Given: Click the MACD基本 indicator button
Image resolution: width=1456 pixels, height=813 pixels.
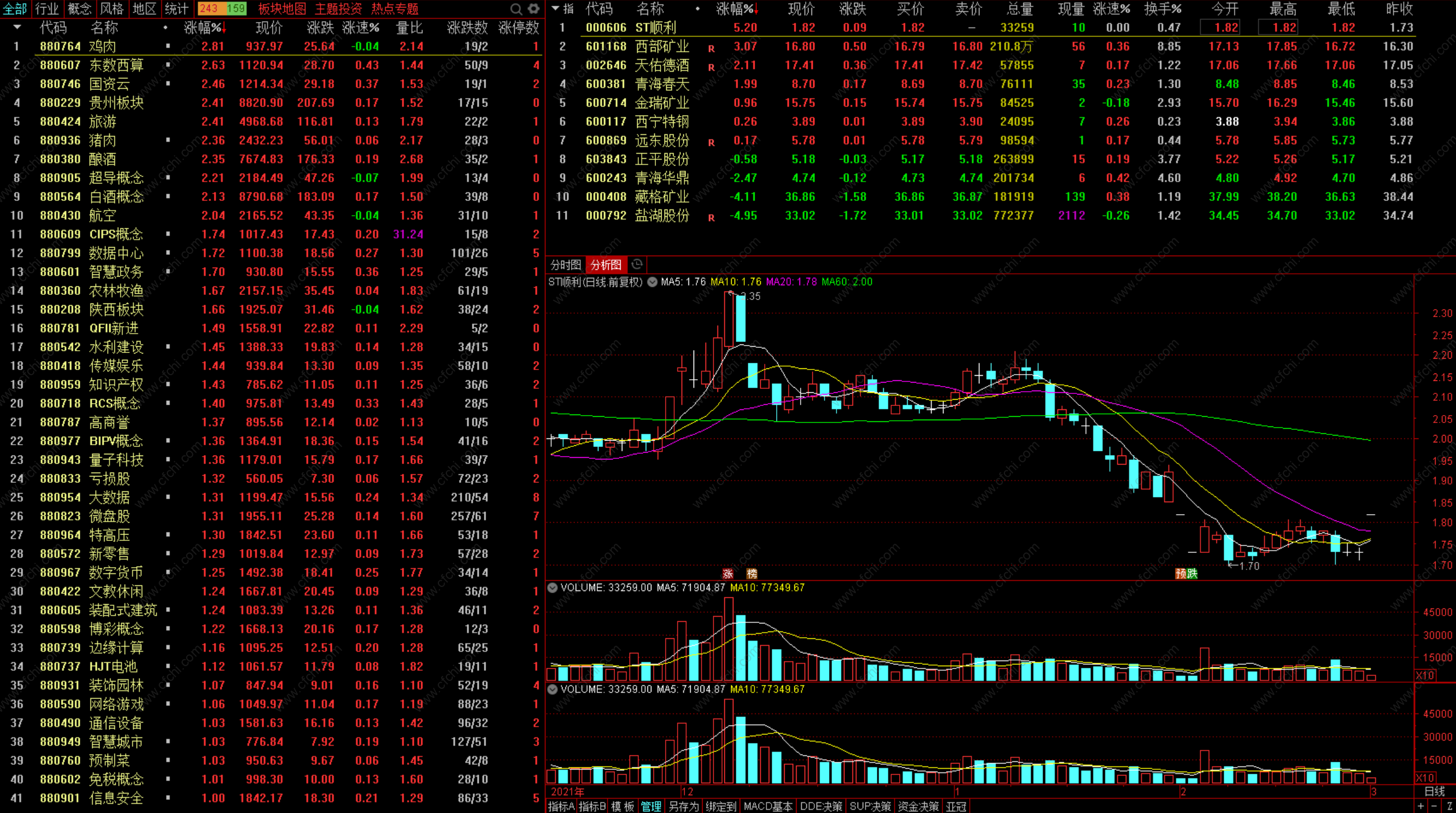Looking at the screenshot, I should (768, 806).
